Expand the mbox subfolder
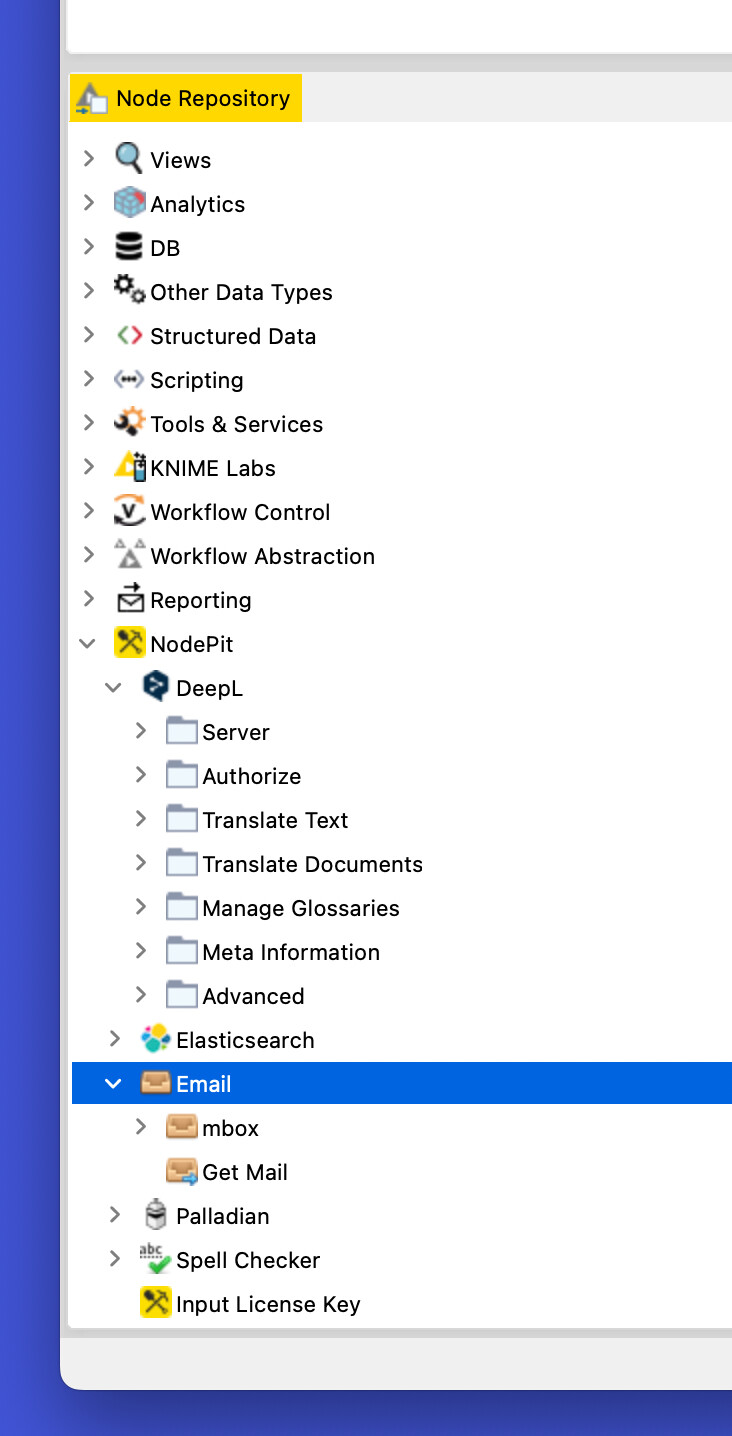This screenshot has width=732, height=1436. (141, 1126)
